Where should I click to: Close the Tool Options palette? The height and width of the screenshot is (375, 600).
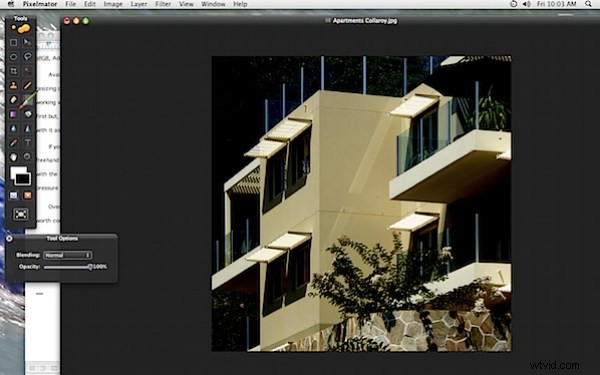(x=10, y=239)
